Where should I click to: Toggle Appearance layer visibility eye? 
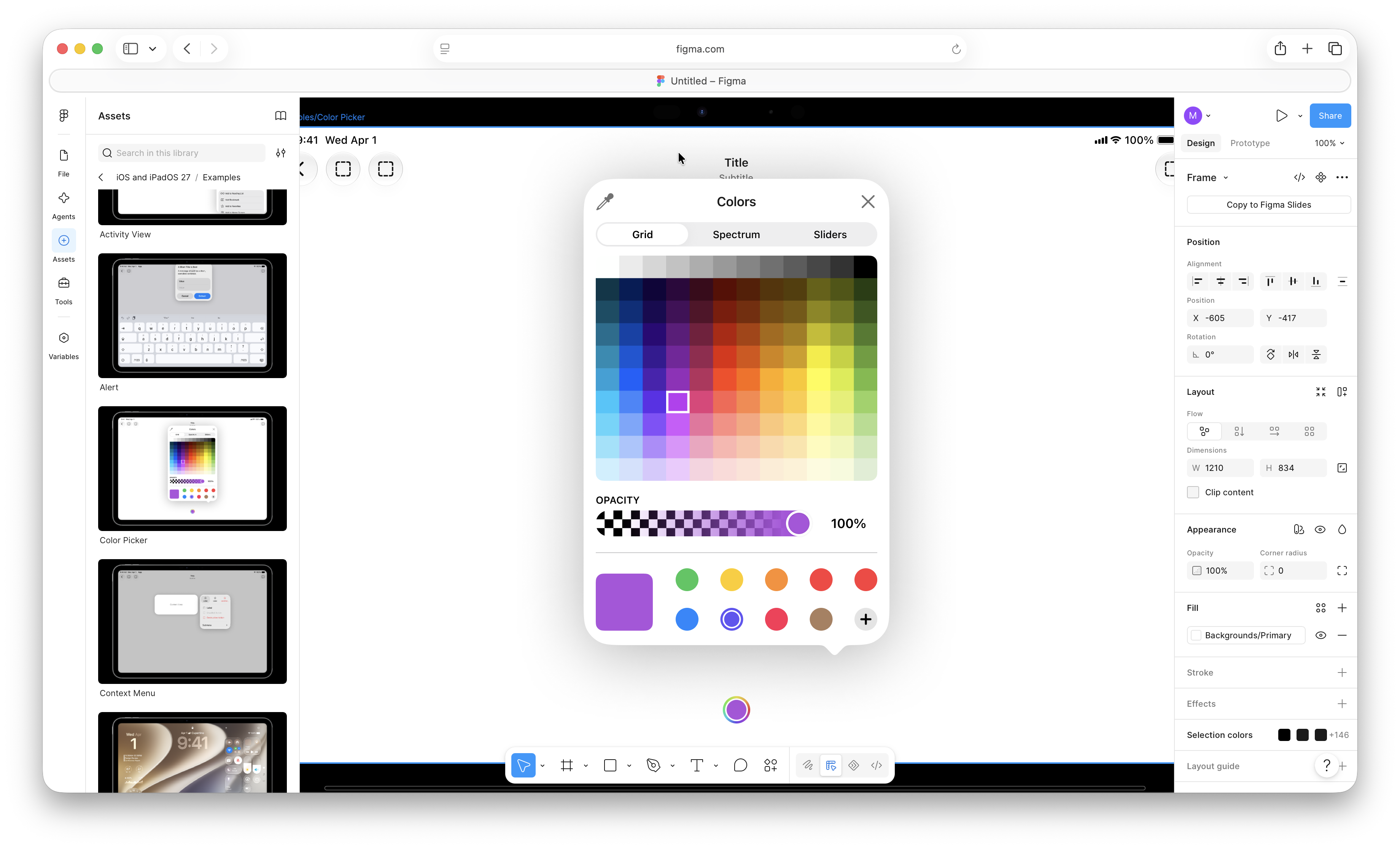(x=1320, y=529)
